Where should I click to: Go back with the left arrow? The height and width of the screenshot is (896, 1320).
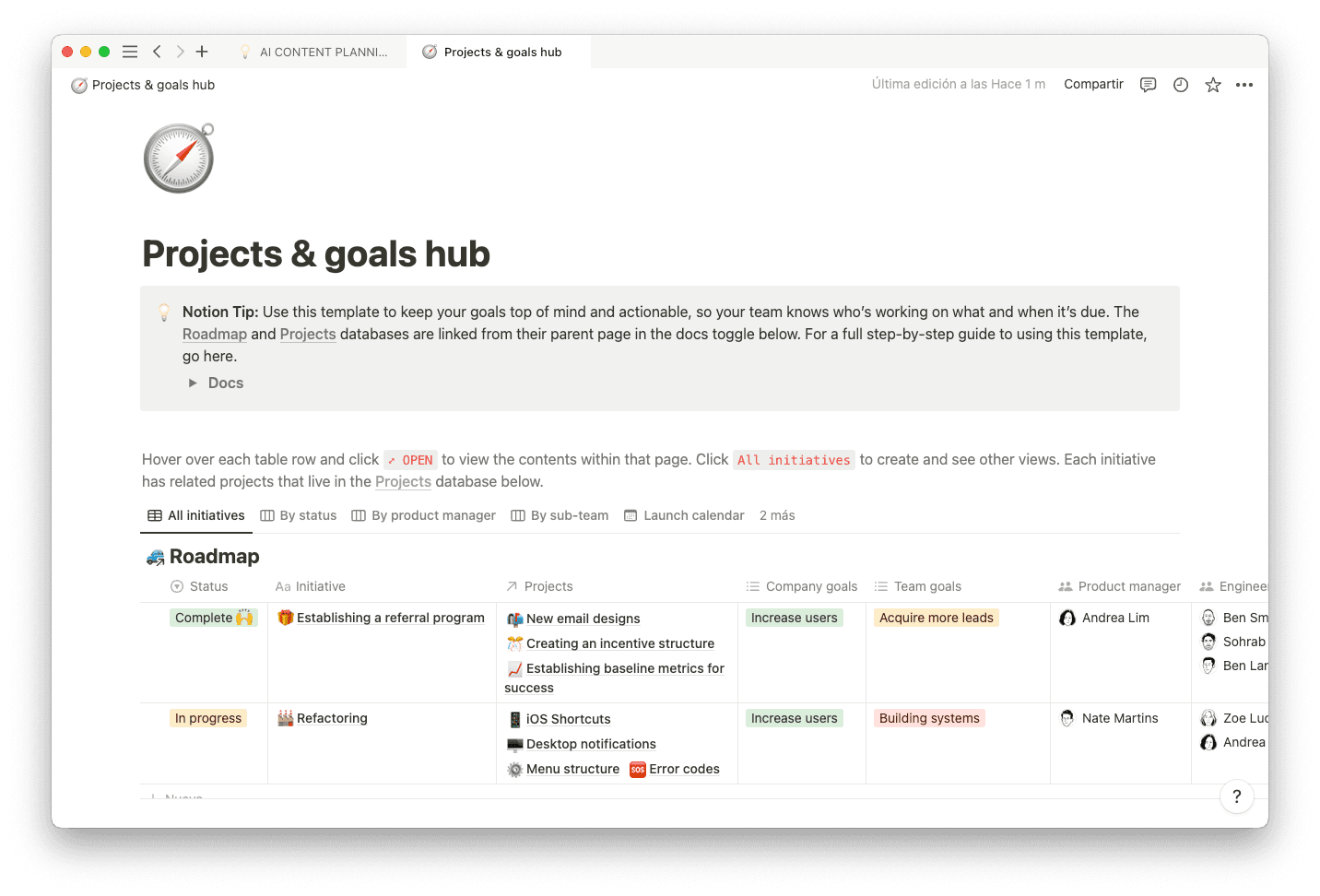[x=157, y=52]
